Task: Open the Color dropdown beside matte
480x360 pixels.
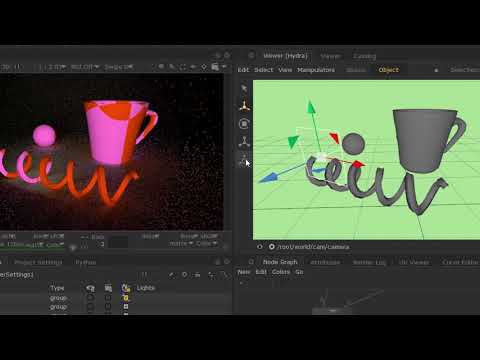Action: tap(206, 244)
